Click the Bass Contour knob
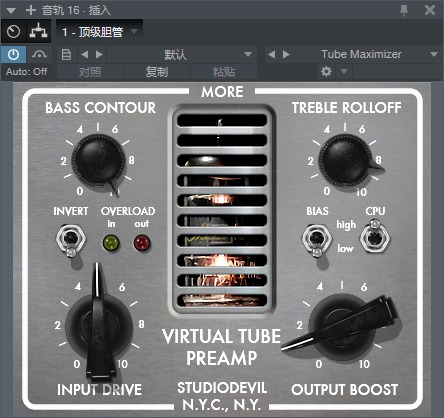This screenshot has width=444, height=418. [98, 160]
